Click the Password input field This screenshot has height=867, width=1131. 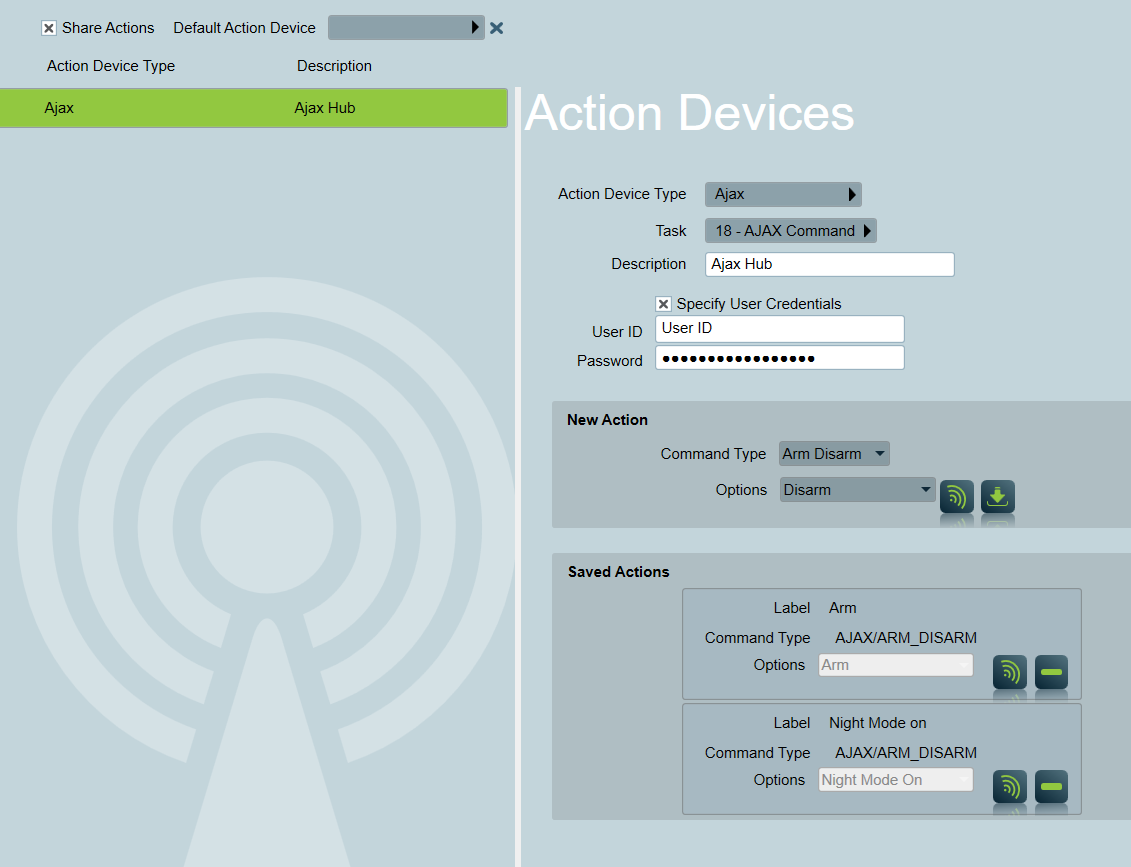tap(780, 358)
